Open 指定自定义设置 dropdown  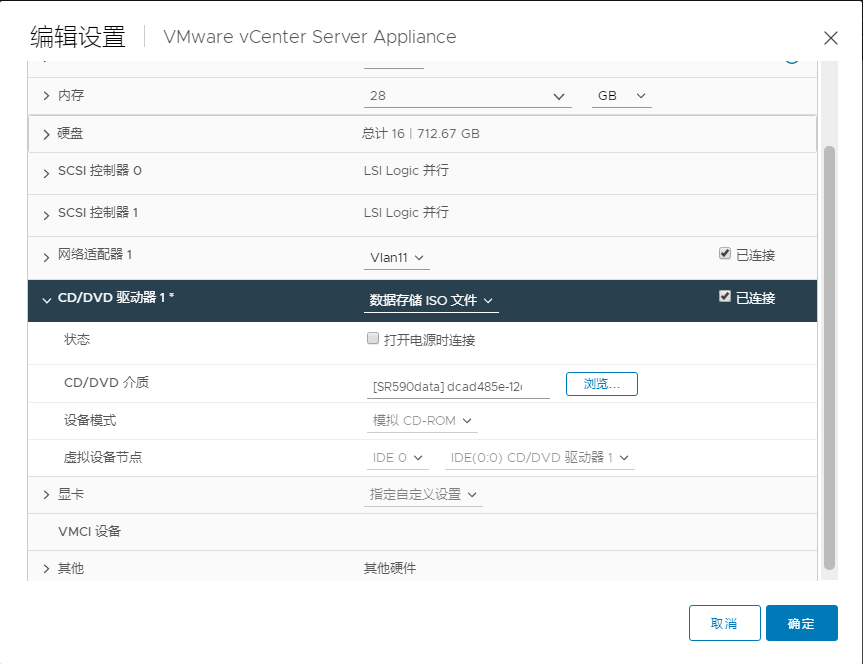[423, 494]
